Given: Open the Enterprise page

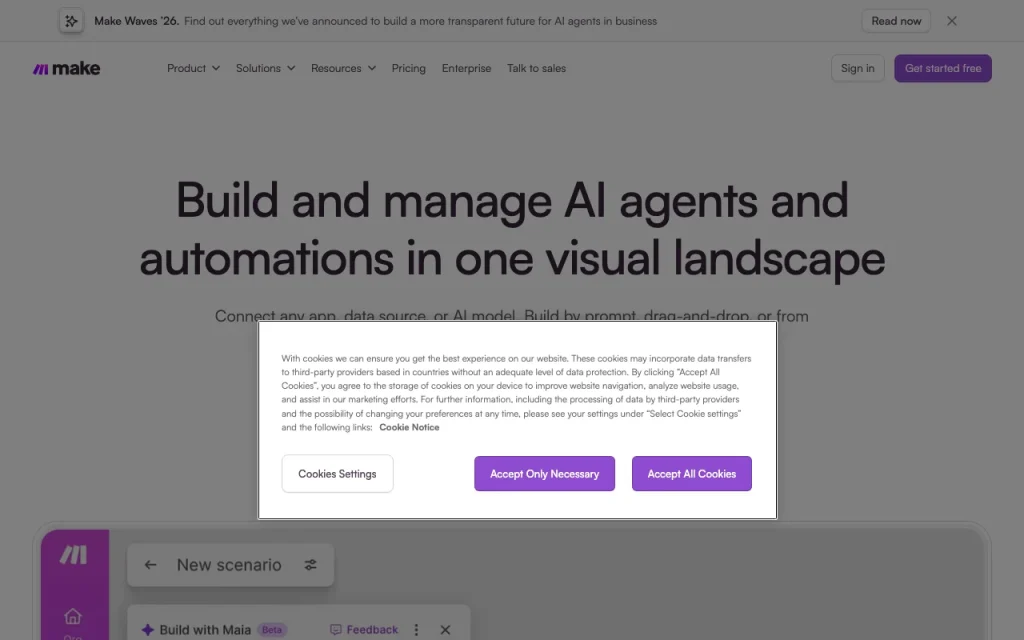Looking at the screenshot, I should pos(466,68).
